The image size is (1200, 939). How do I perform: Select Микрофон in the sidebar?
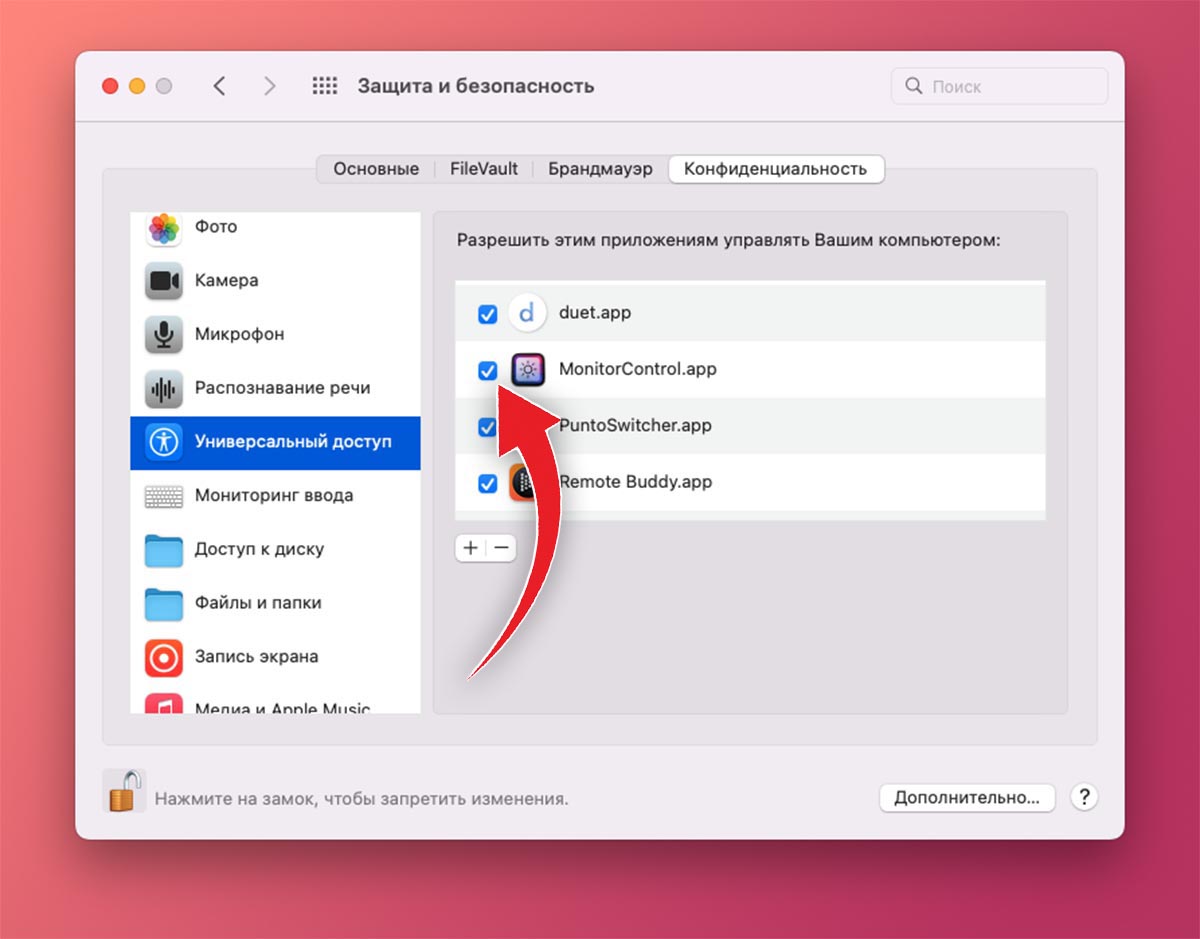pos(240,334)
